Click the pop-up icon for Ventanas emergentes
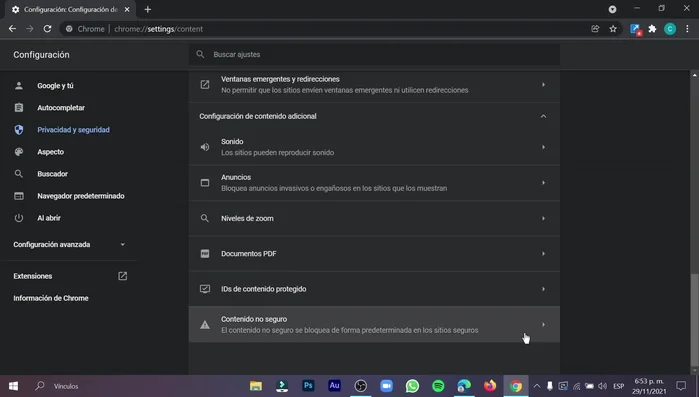699x397 pixels. point(205,85)
